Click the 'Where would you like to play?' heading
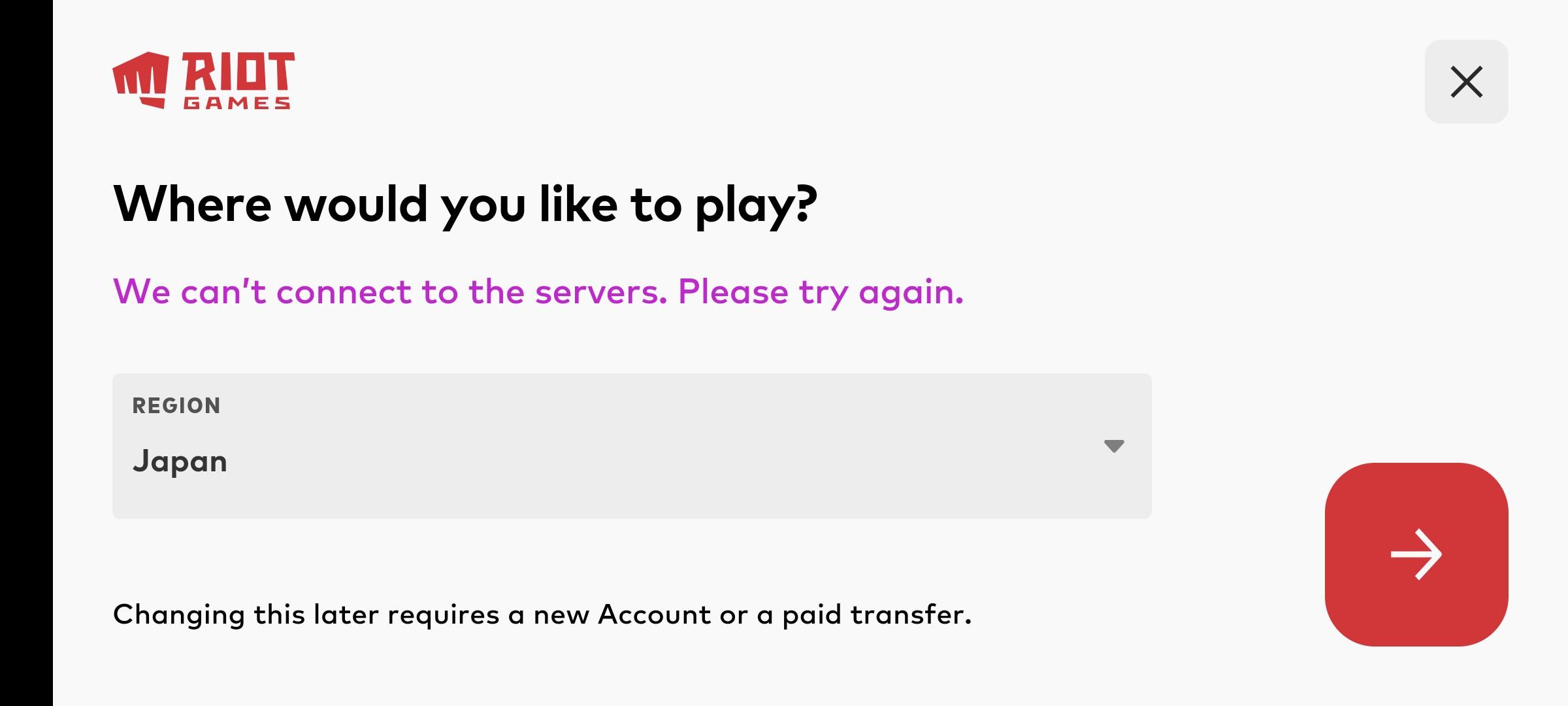The height and width of the screenshot is (706, 1568). tap(465, 205)
